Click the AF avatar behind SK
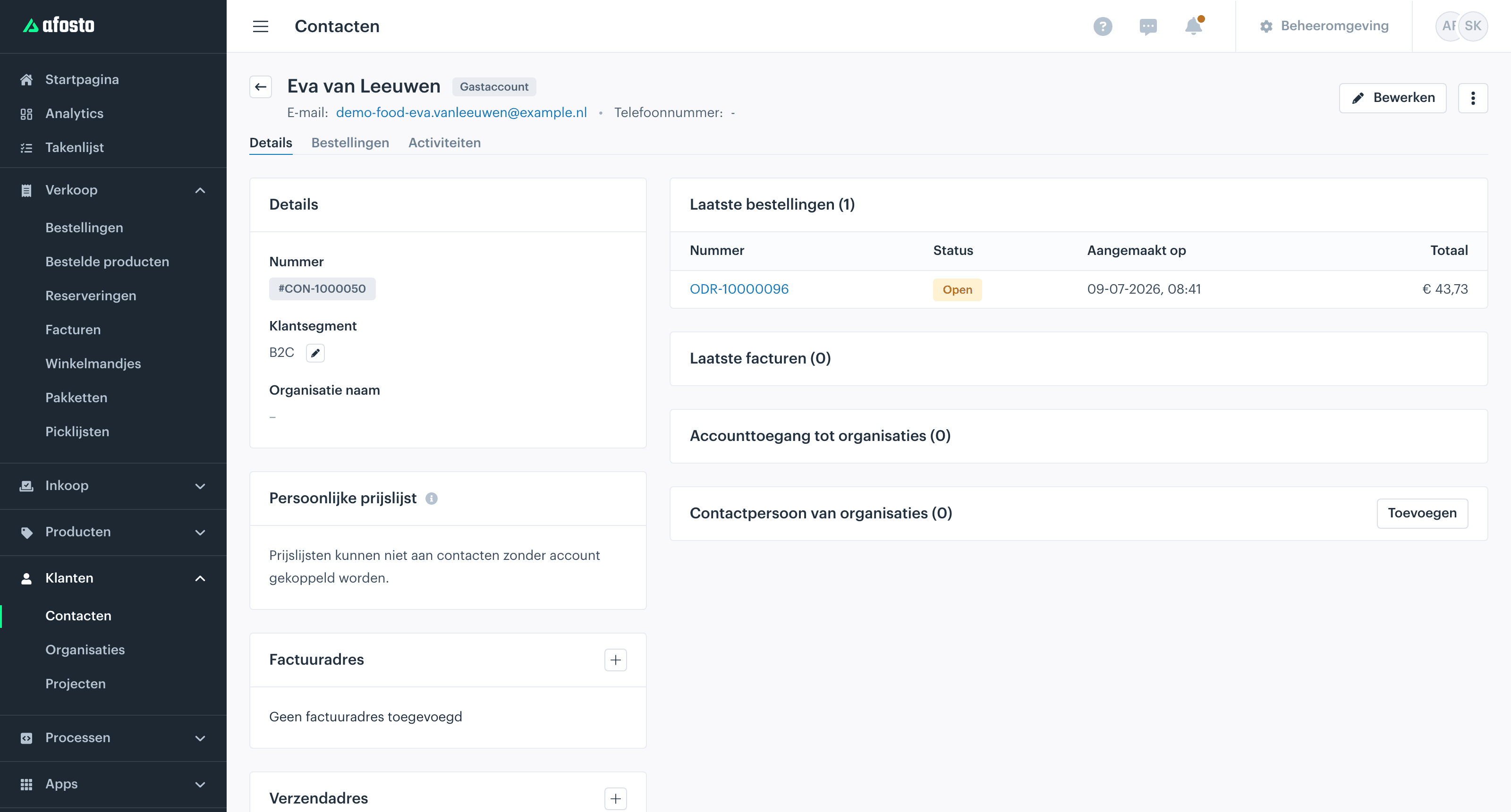 [1447, 26]
